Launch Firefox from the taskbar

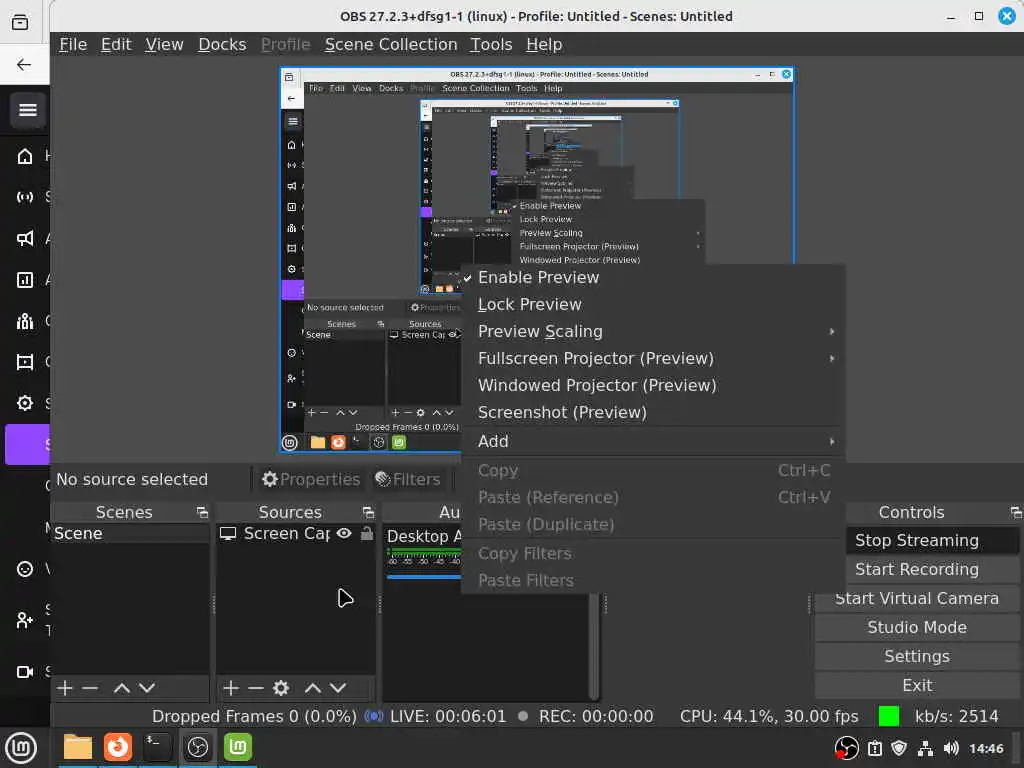(x=118, y=747)
